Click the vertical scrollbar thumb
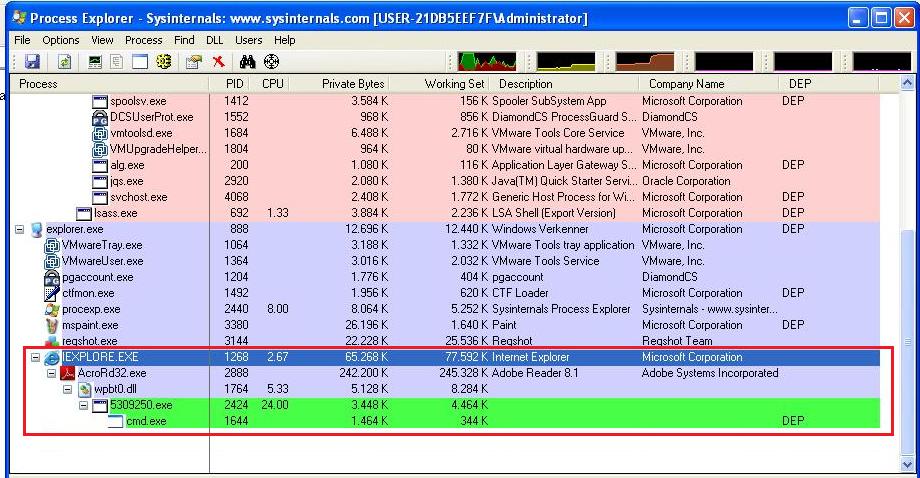The width and height of the screenshot is (920, 478). pyautogui.click(x=907, y=343)
